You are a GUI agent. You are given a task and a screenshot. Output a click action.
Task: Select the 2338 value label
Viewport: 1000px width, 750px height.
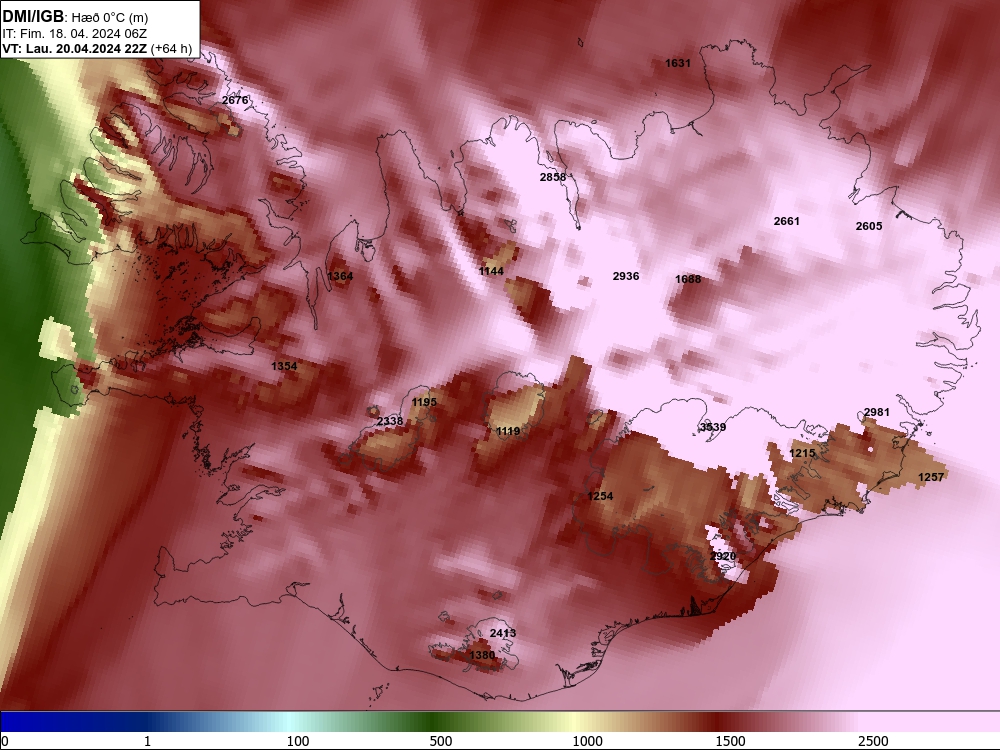[390, 422]
